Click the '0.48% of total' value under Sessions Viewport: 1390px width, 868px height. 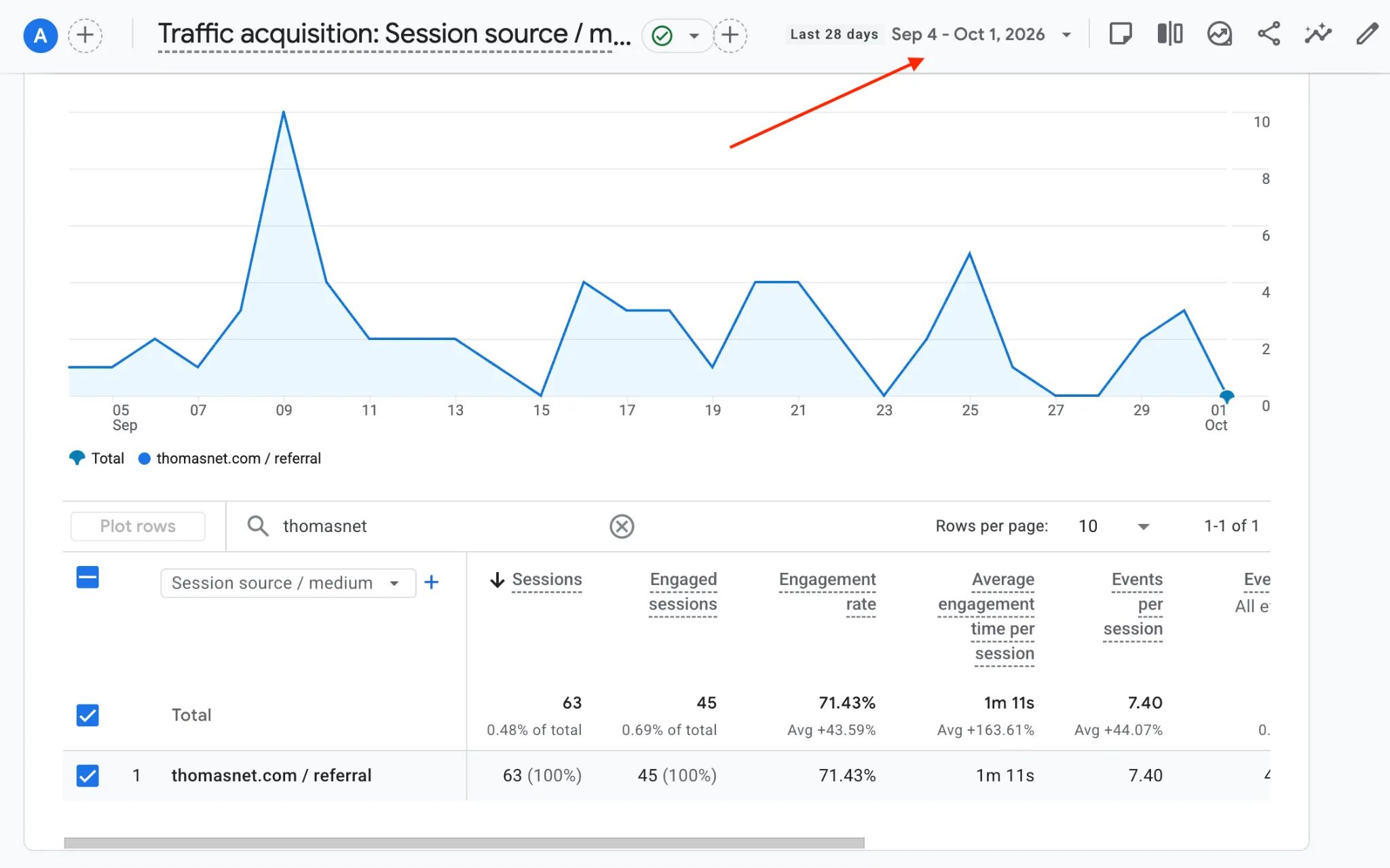click(x=533, y=730)
